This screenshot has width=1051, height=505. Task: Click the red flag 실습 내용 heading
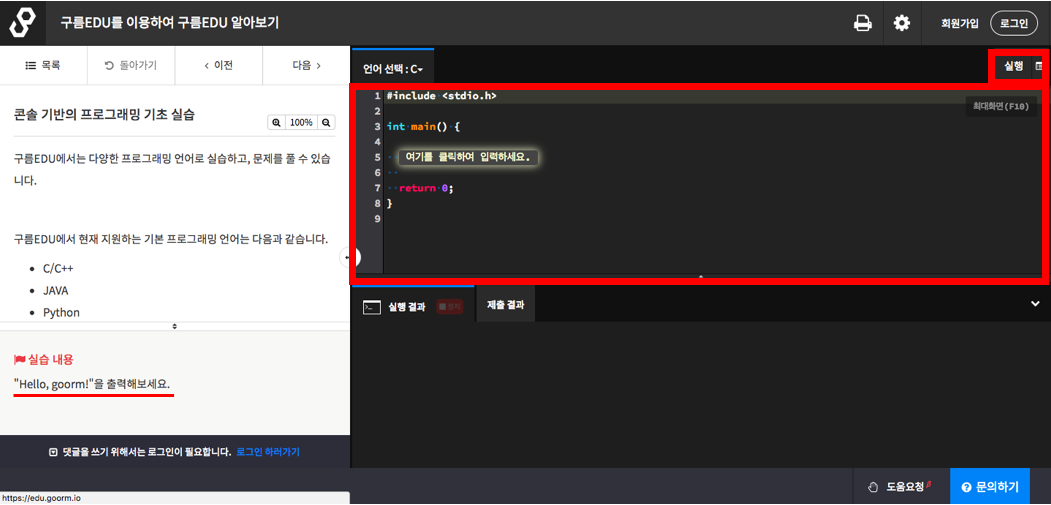44,359
